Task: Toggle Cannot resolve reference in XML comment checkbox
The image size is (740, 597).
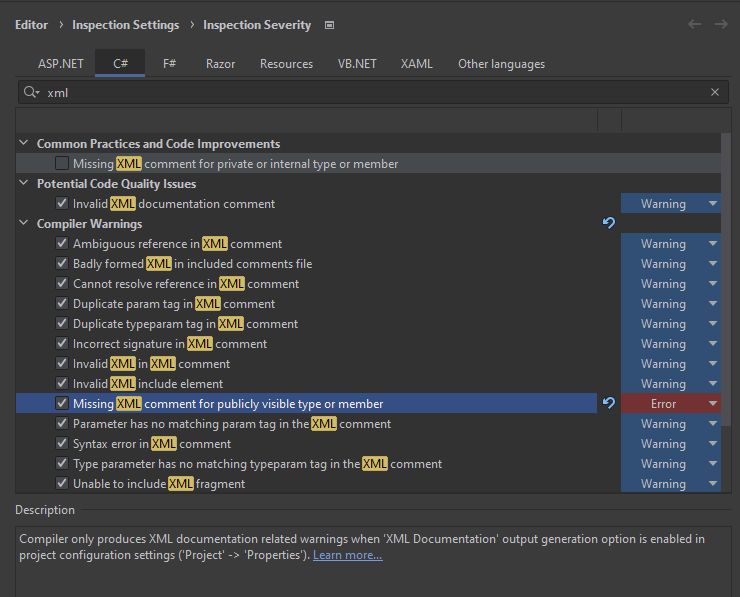Action: pyautogui.click(x=62, y=283)
